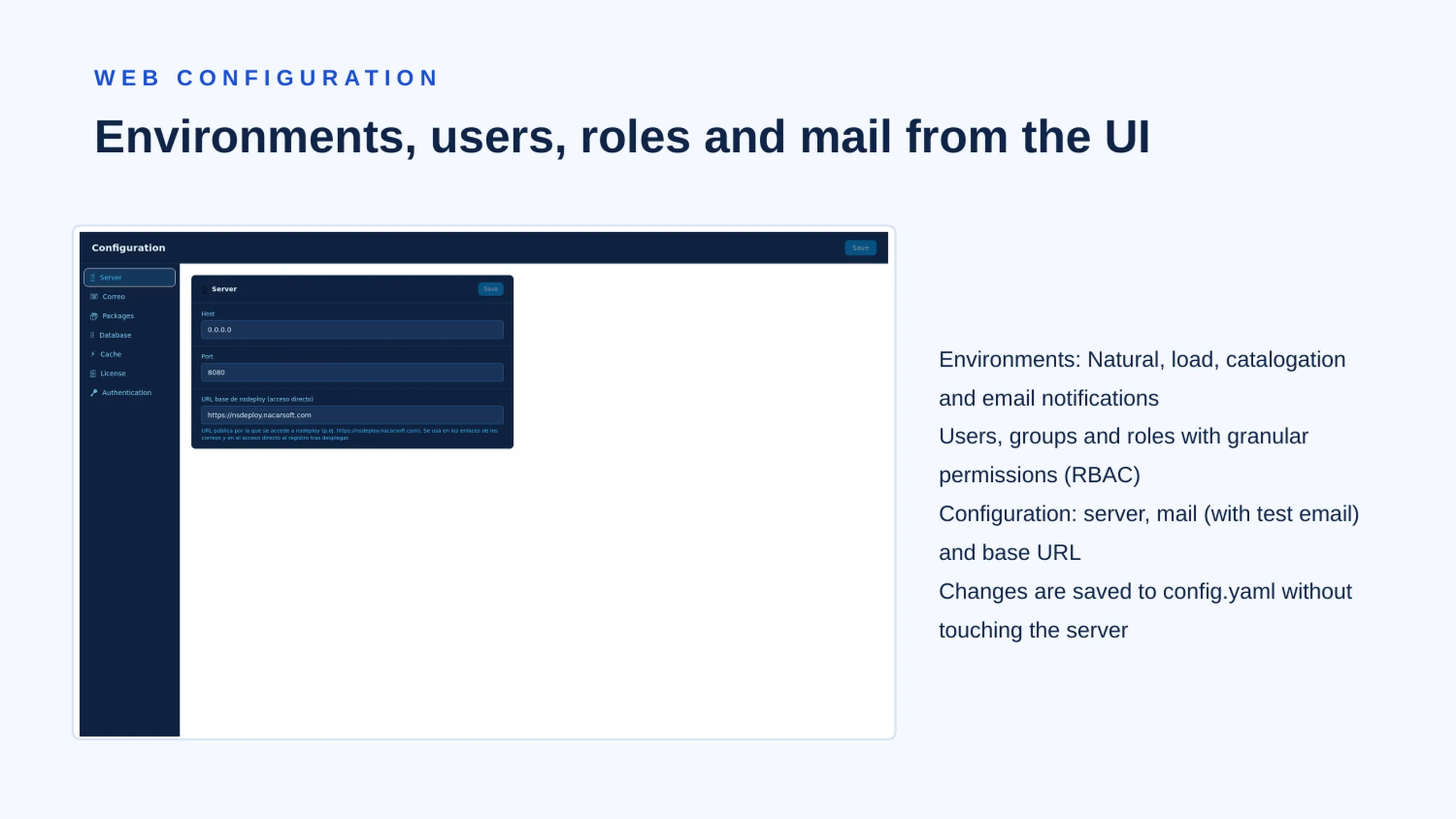Click the key icon beside Authentication
This screenshot has height=819, width=1456.
94,392
